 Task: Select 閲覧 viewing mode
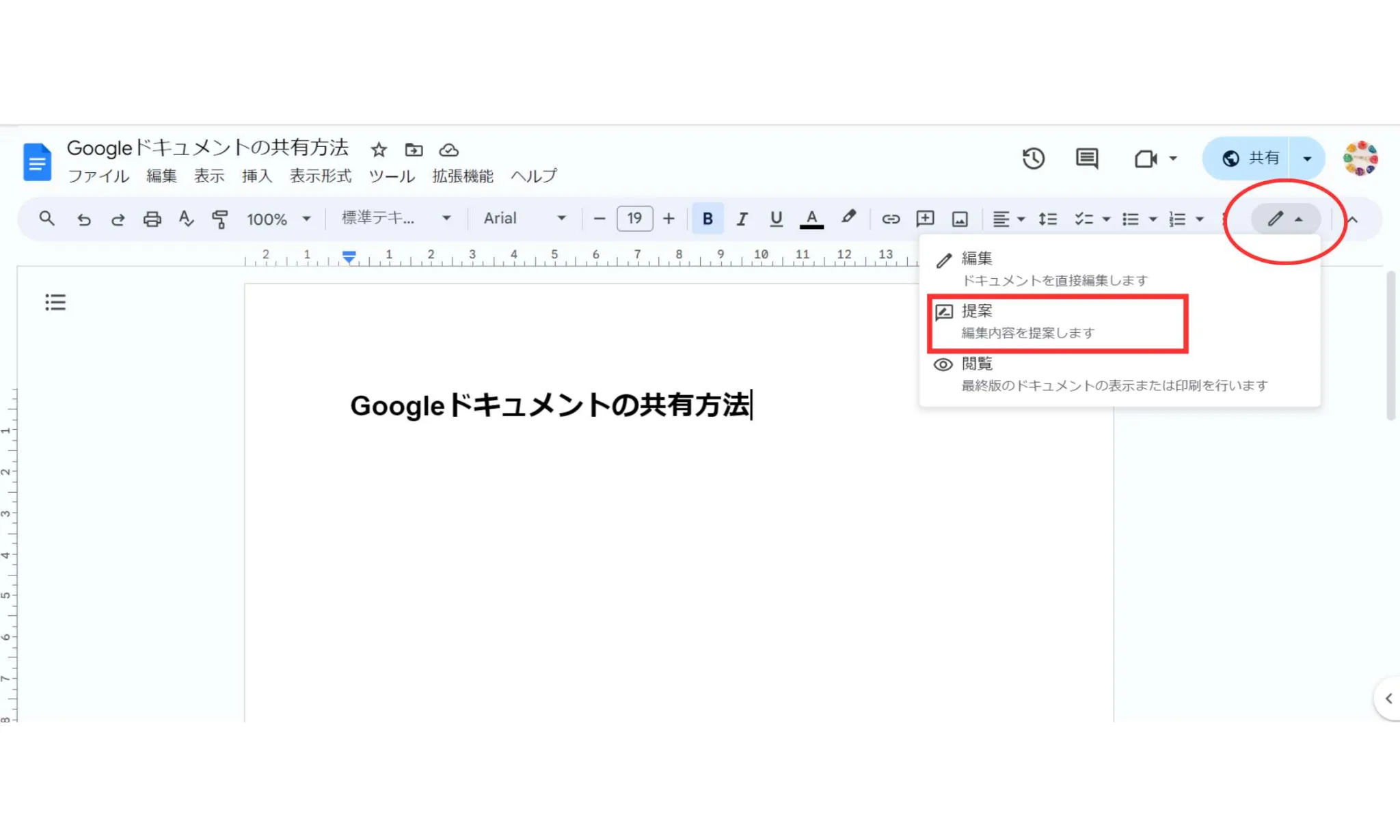[1120, 374]
